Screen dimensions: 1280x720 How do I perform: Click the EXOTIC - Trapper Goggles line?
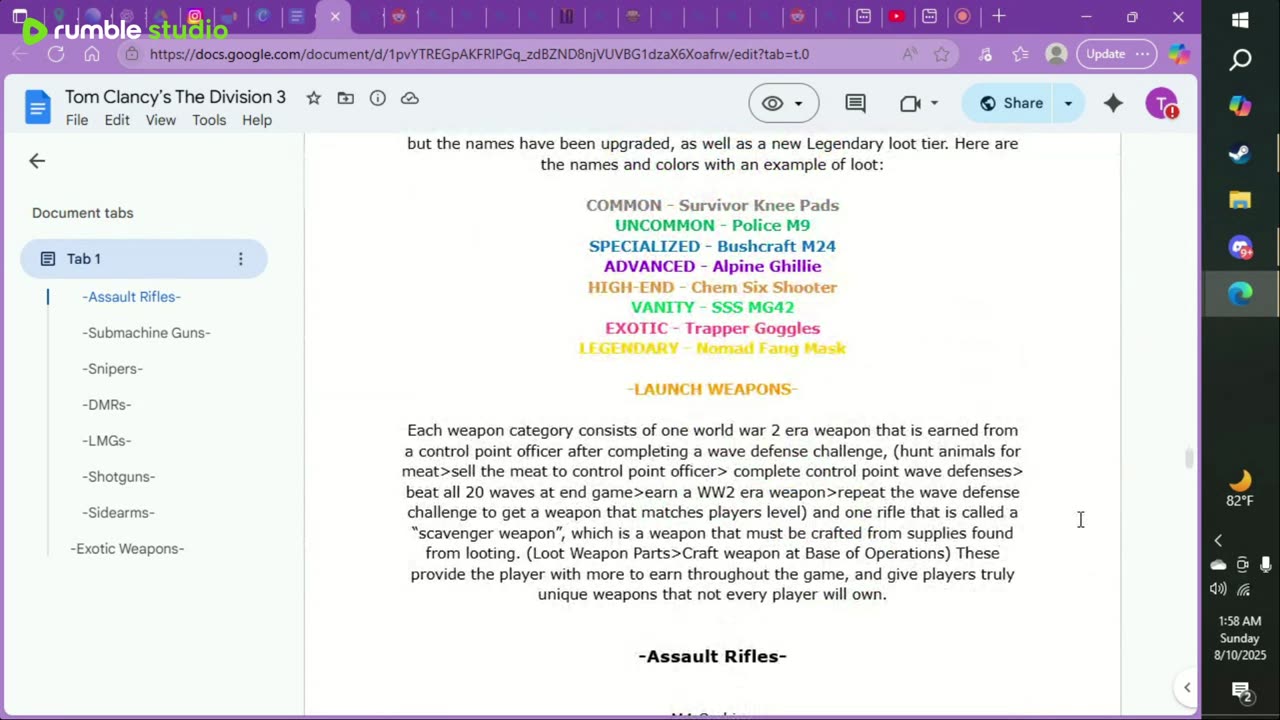tap(713, 328)
